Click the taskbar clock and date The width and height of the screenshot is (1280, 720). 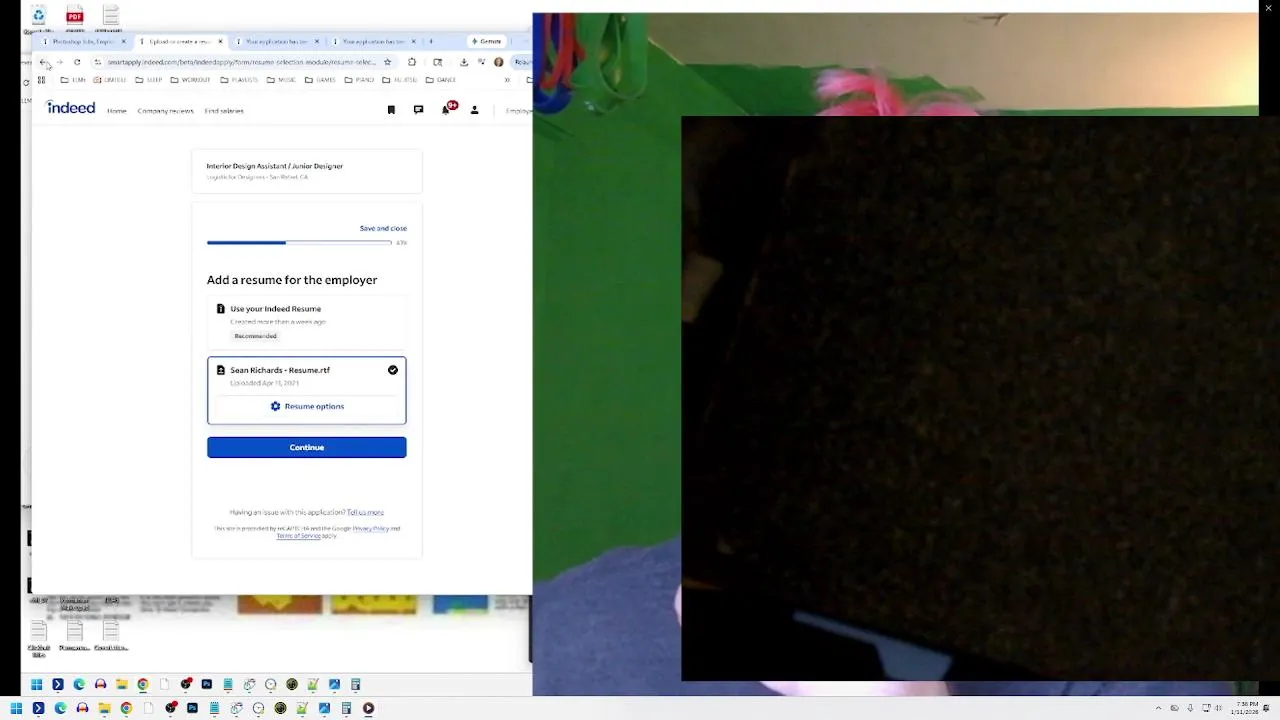1246,708
